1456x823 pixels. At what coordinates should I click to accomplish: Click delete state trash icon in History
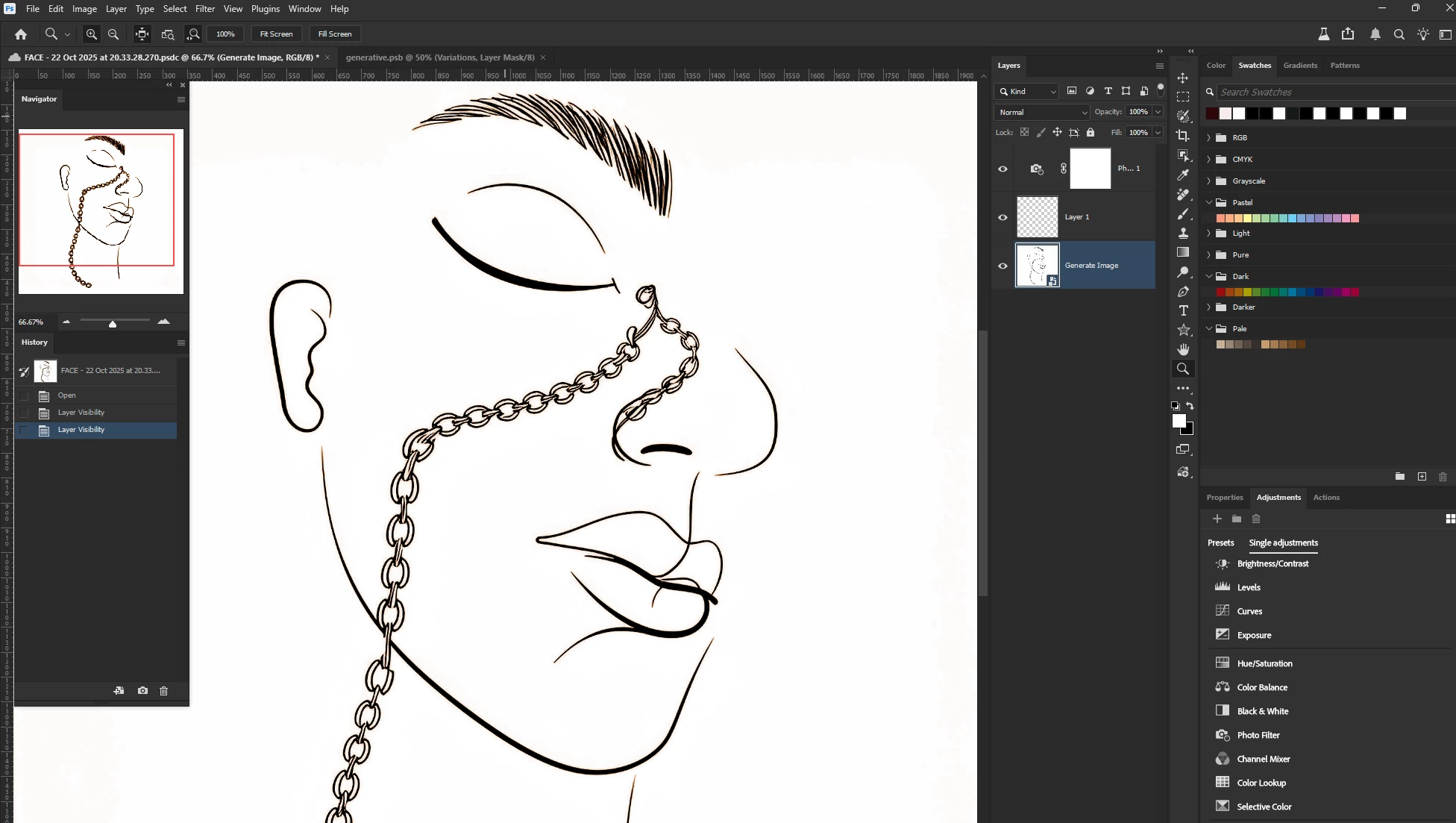[x=164, y=691]
